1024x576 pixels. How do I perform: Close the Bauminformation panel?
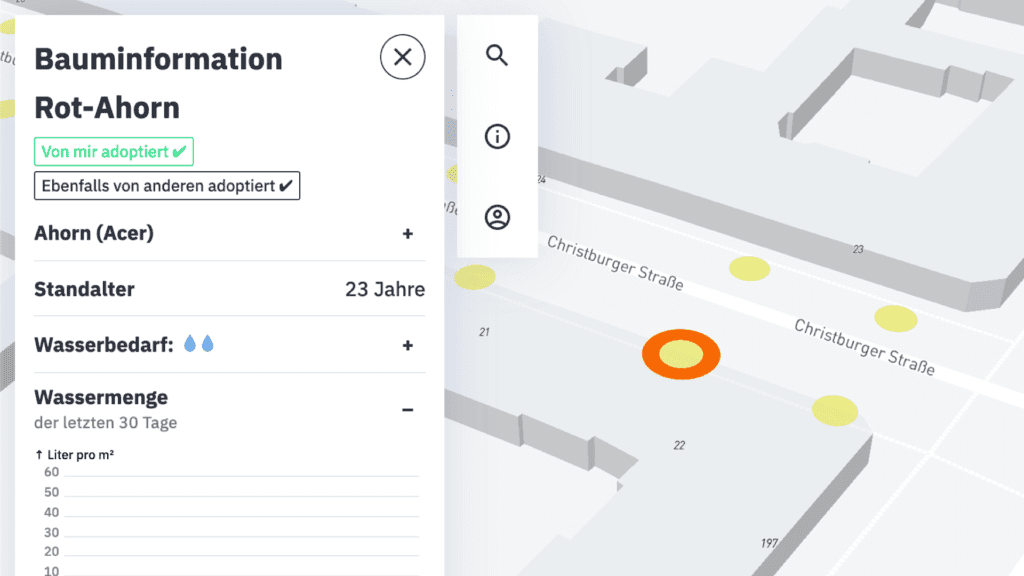[x=402, y=57]
